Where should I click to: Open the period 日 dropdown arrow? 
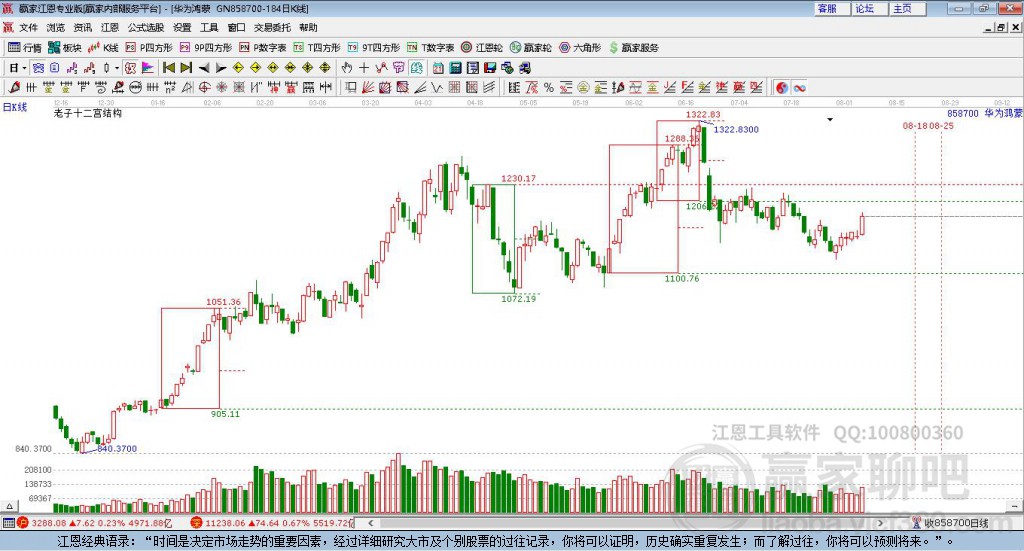coord(24,68)
